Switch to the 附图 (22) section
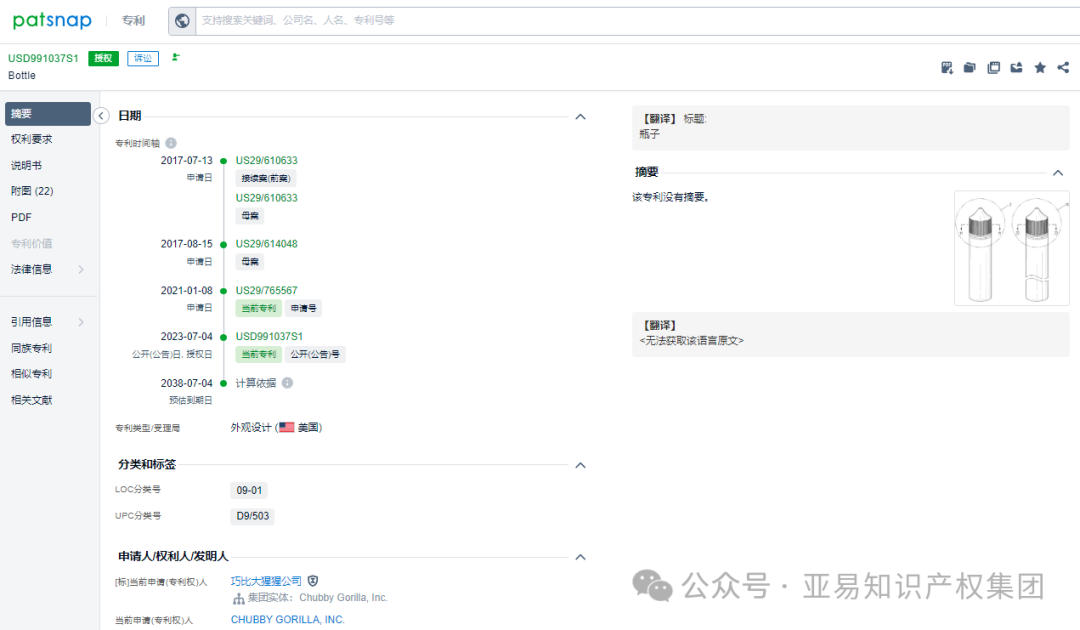This screenshot has width=1080, height=630. (38, 191)
